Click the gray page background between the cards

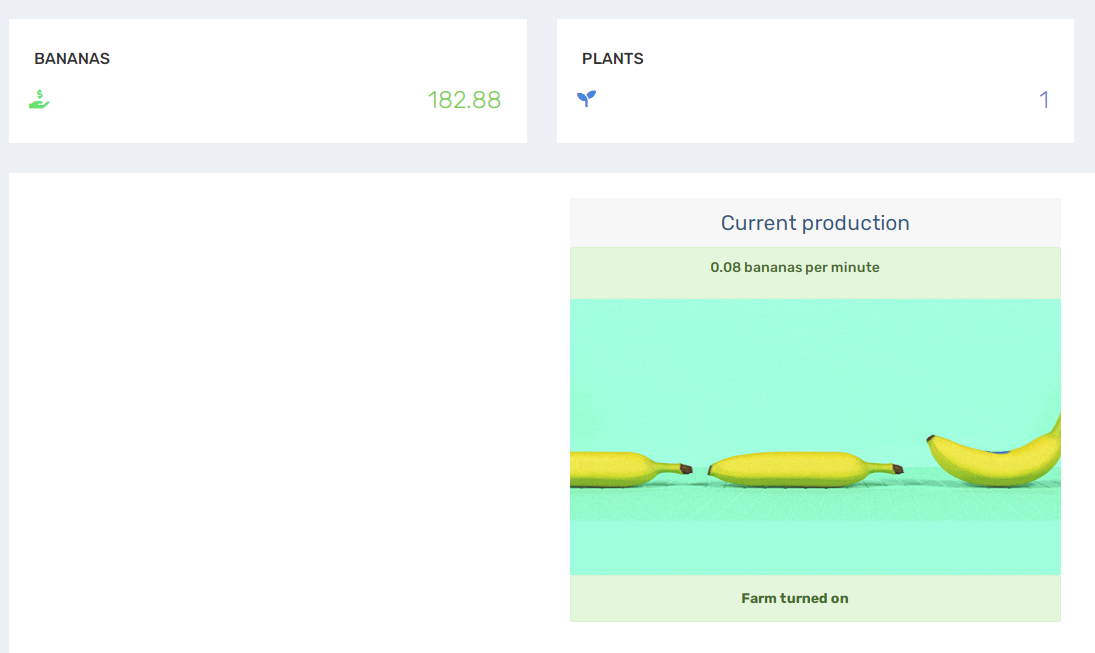point(542,81)
